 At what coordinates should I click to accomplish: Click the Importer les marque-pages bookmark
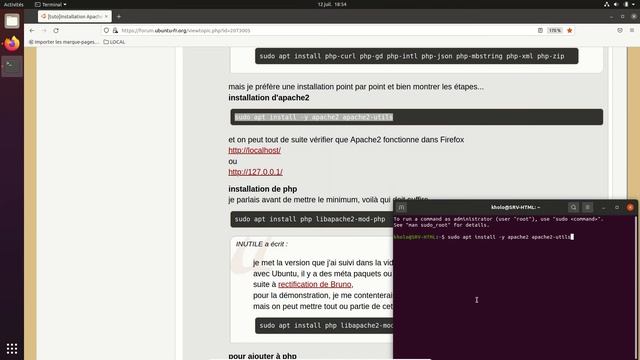[64, 42]
